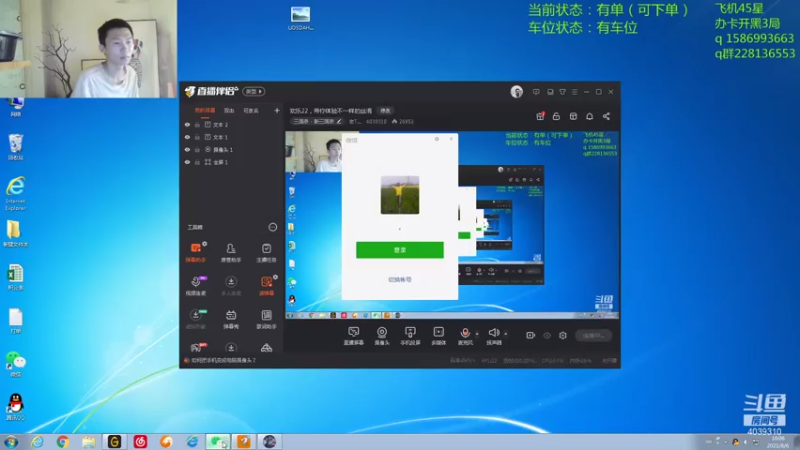Open toolbox more options circle button
The width and height of the screenshot is (800, 450).
[x=272, y=227]
